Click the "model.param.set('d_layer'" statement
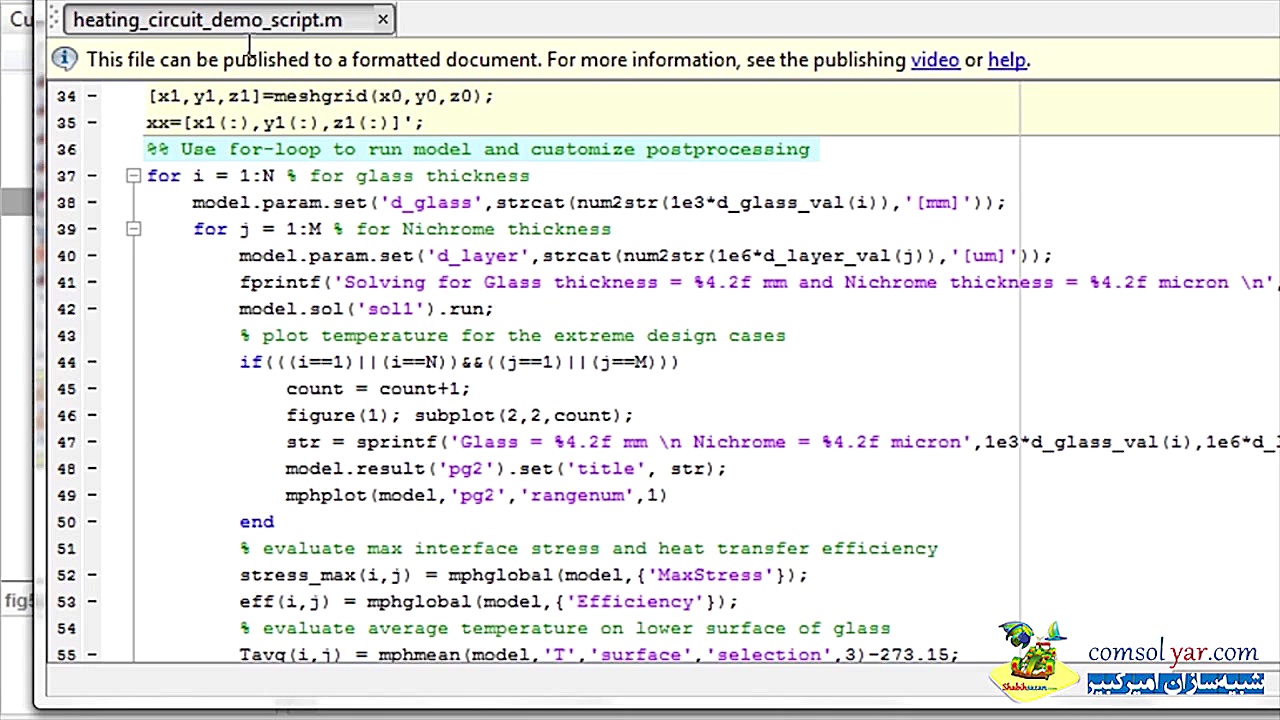1280x720 pixels. tap(646, 256)
